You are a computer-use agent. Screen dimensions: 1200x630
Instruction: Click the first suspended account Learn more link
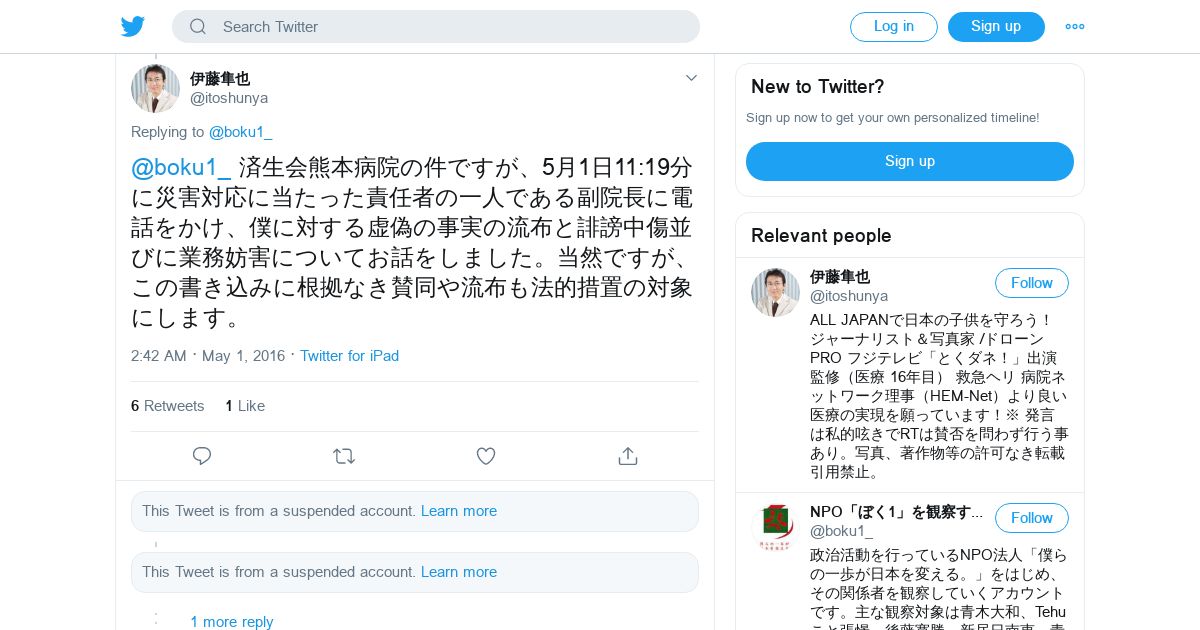coord(459,511)
